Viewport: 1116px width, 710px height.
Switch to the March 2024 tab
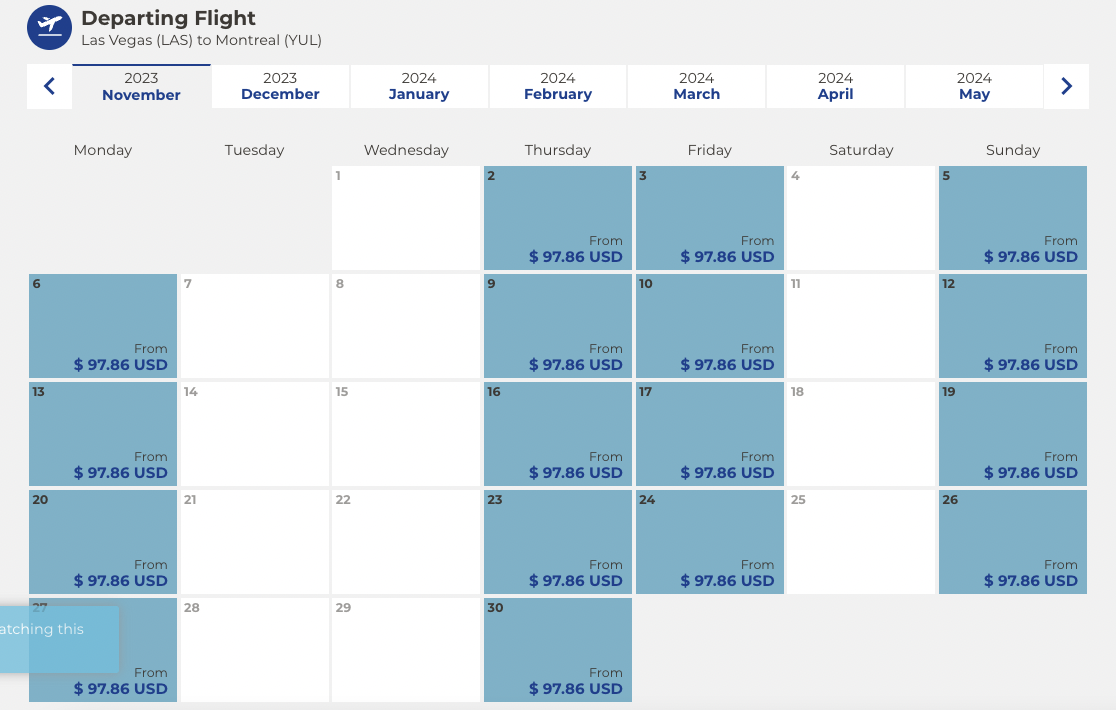pos(696,85)
